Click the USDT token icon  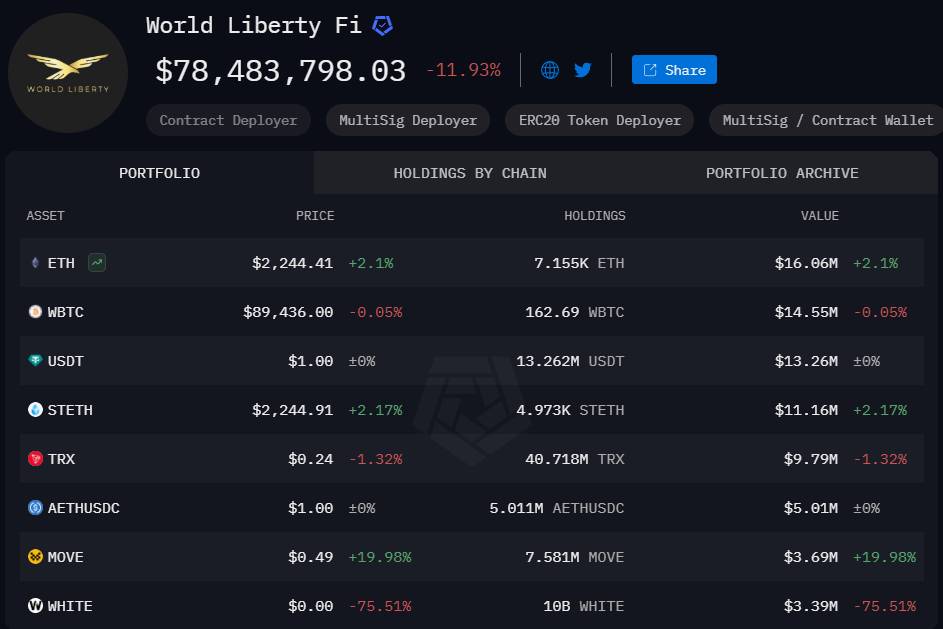coord(35,360)
